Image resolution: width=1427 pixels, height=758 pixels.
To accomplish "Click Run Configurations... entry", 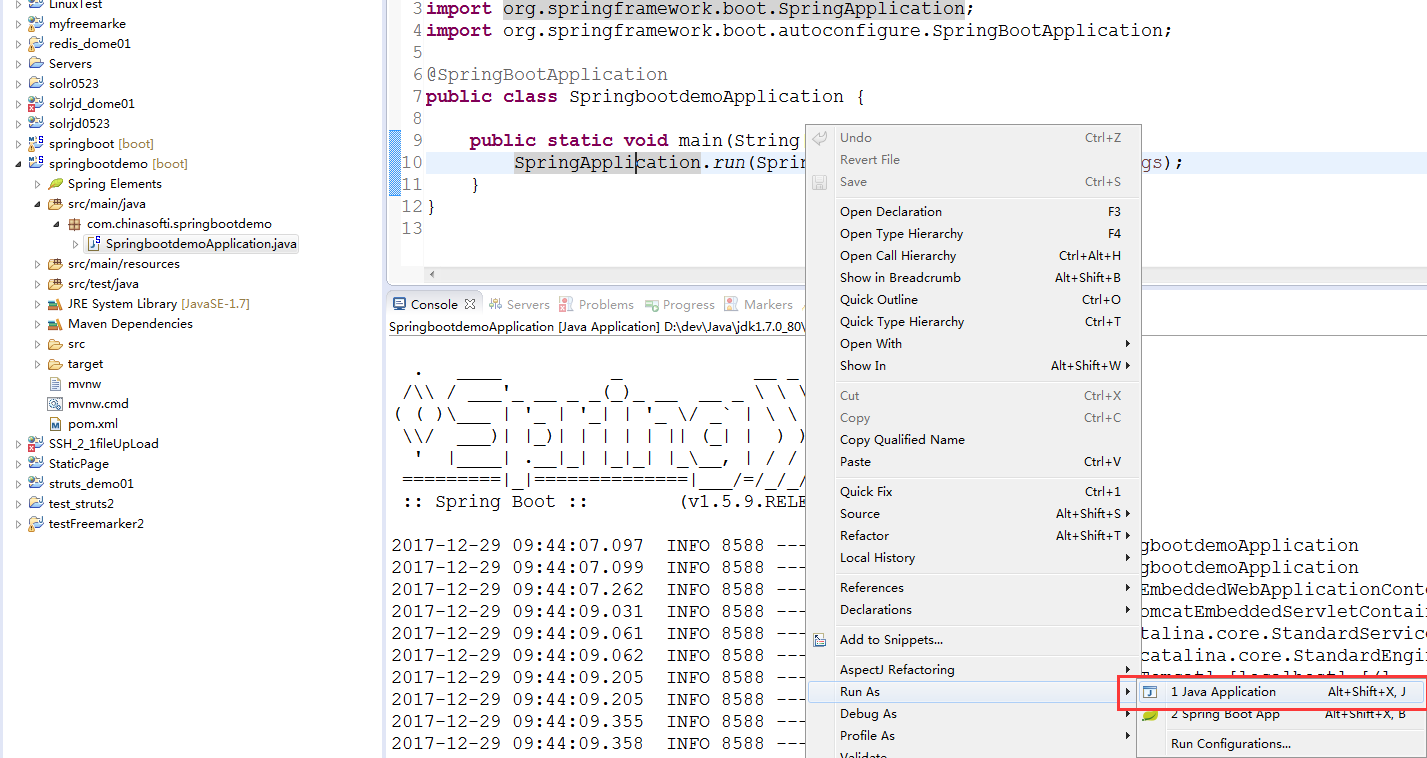I will click(1281, 744).
